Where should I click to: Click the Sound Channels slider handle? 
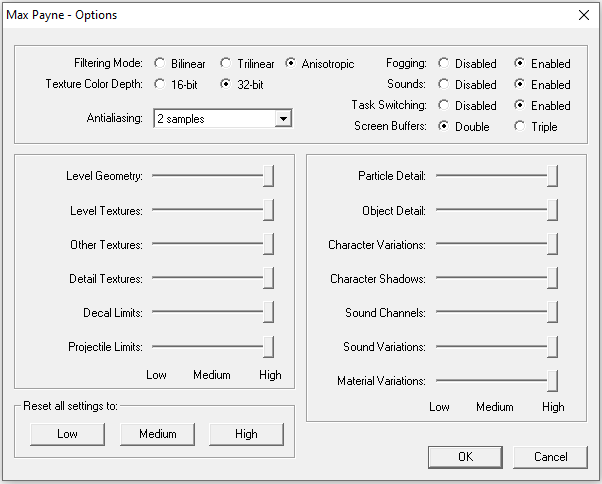(552, 313)
